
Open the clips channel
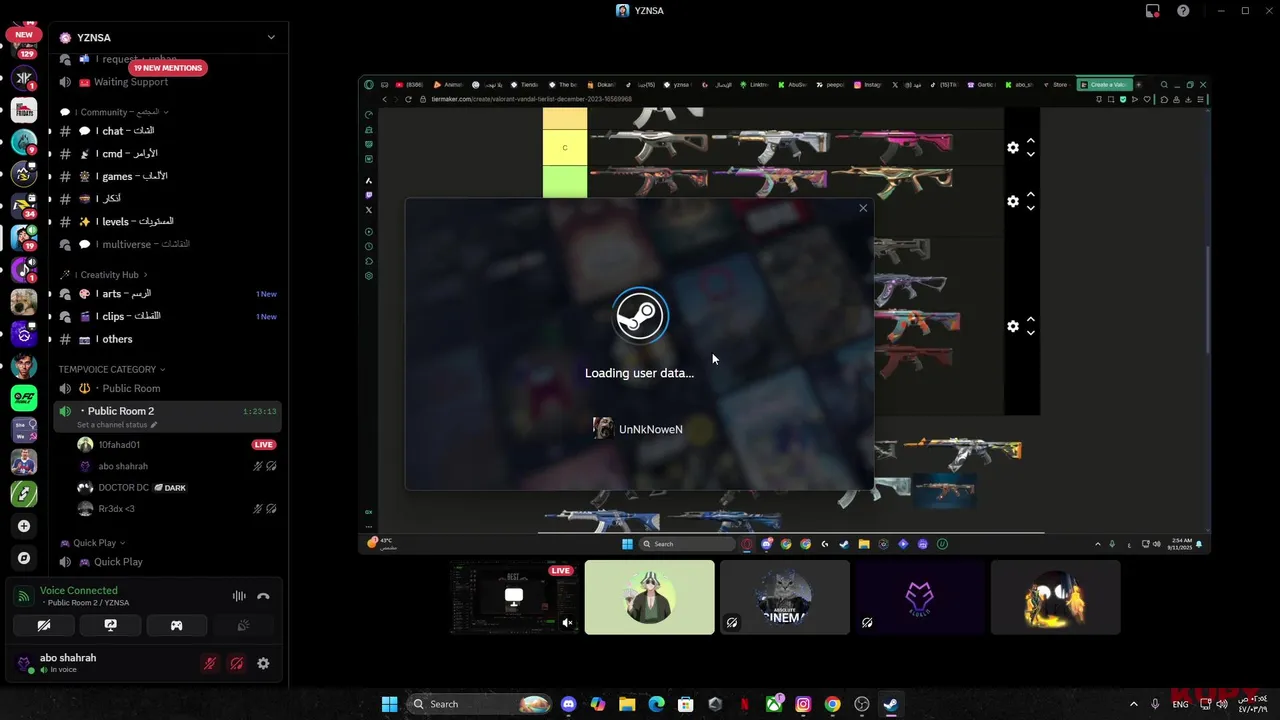[x=166, y=316]
